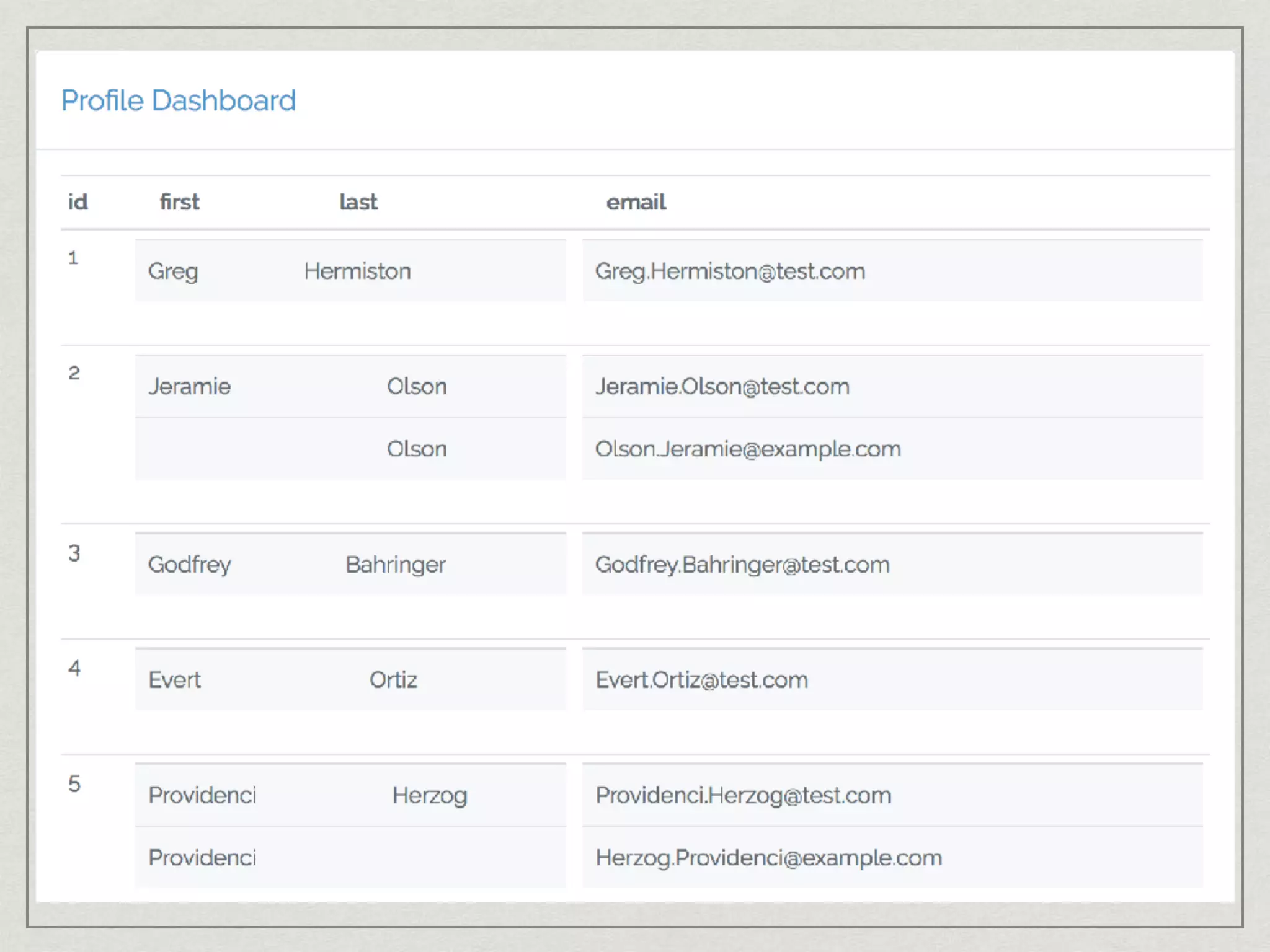Select last name Herzog cell

tap(430, 795)
